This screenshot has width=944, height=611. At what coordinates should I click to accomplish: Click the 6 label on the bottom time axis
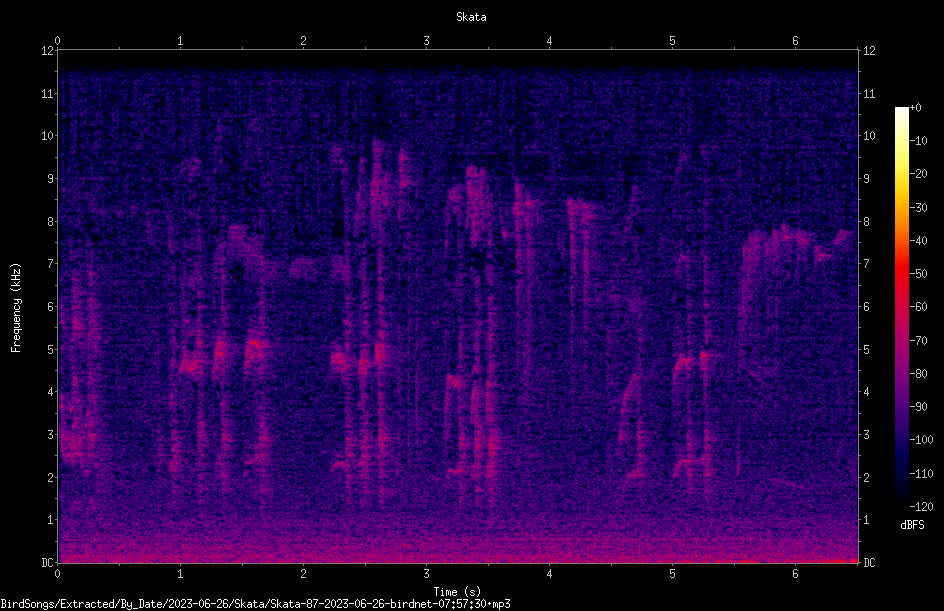(795, 574)
